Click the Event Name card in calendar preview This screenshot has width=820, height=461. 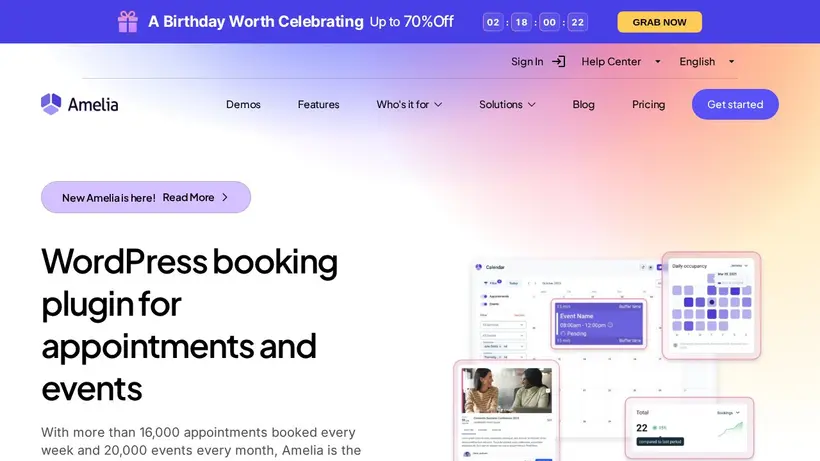[599, 324]
